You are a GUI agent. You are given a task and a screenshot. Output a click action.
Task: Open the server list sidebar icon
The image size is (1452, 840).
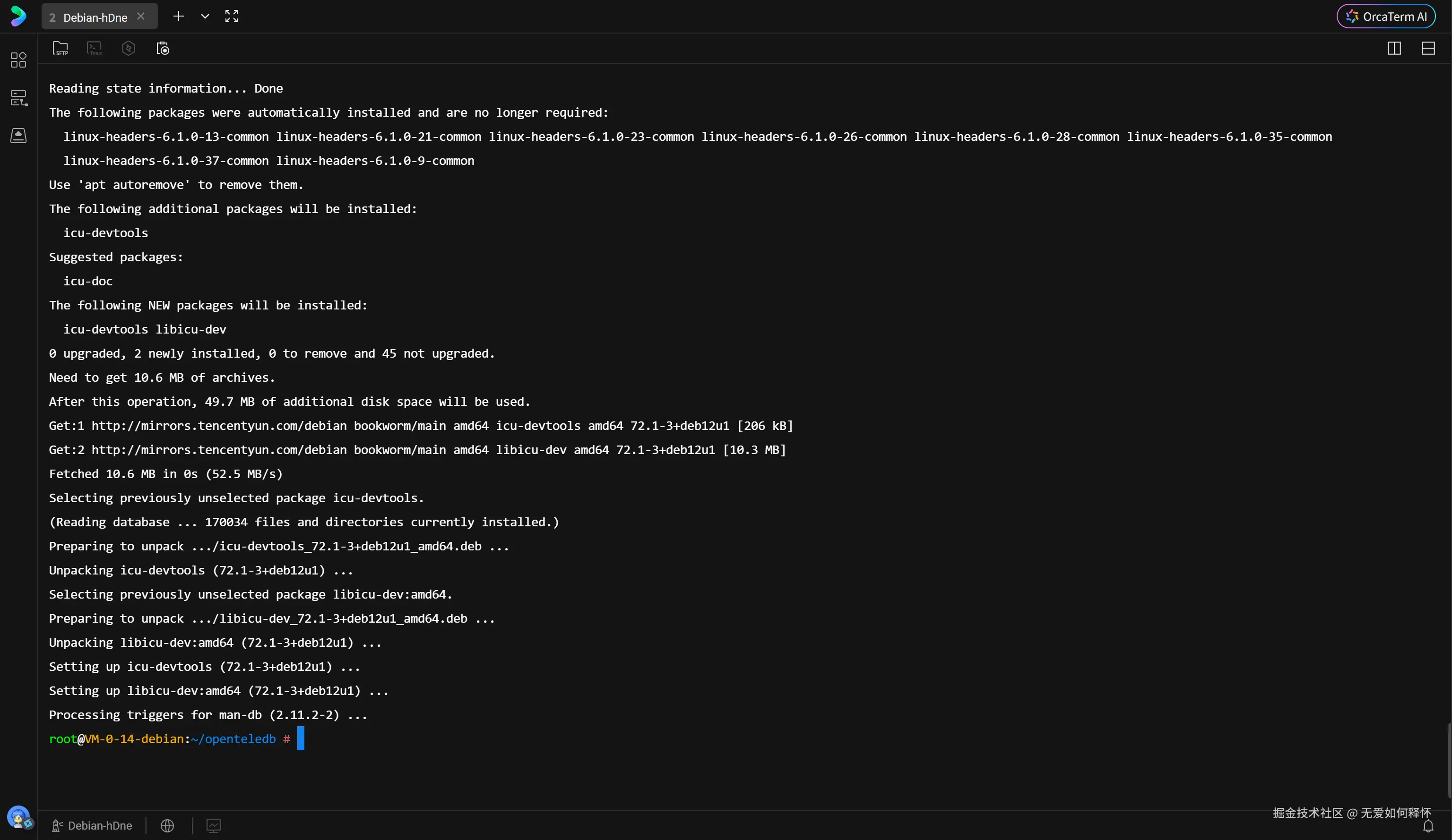[18, 98]
